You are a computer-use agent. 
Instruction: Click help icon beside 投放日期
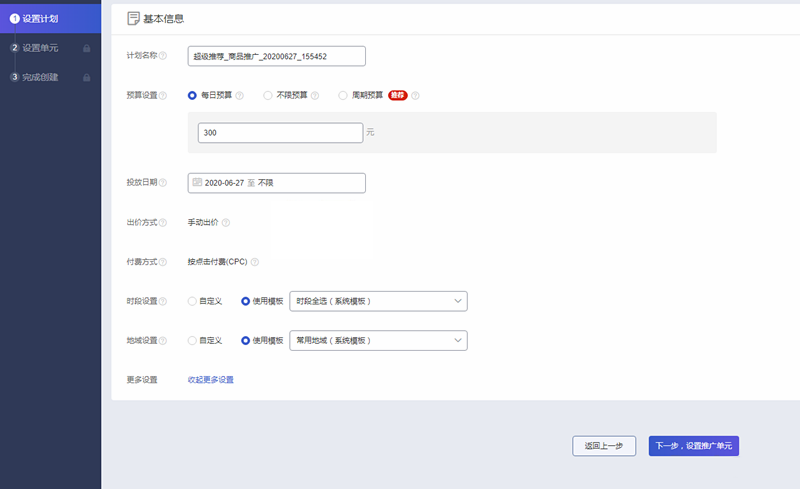[x=163, y=183]
